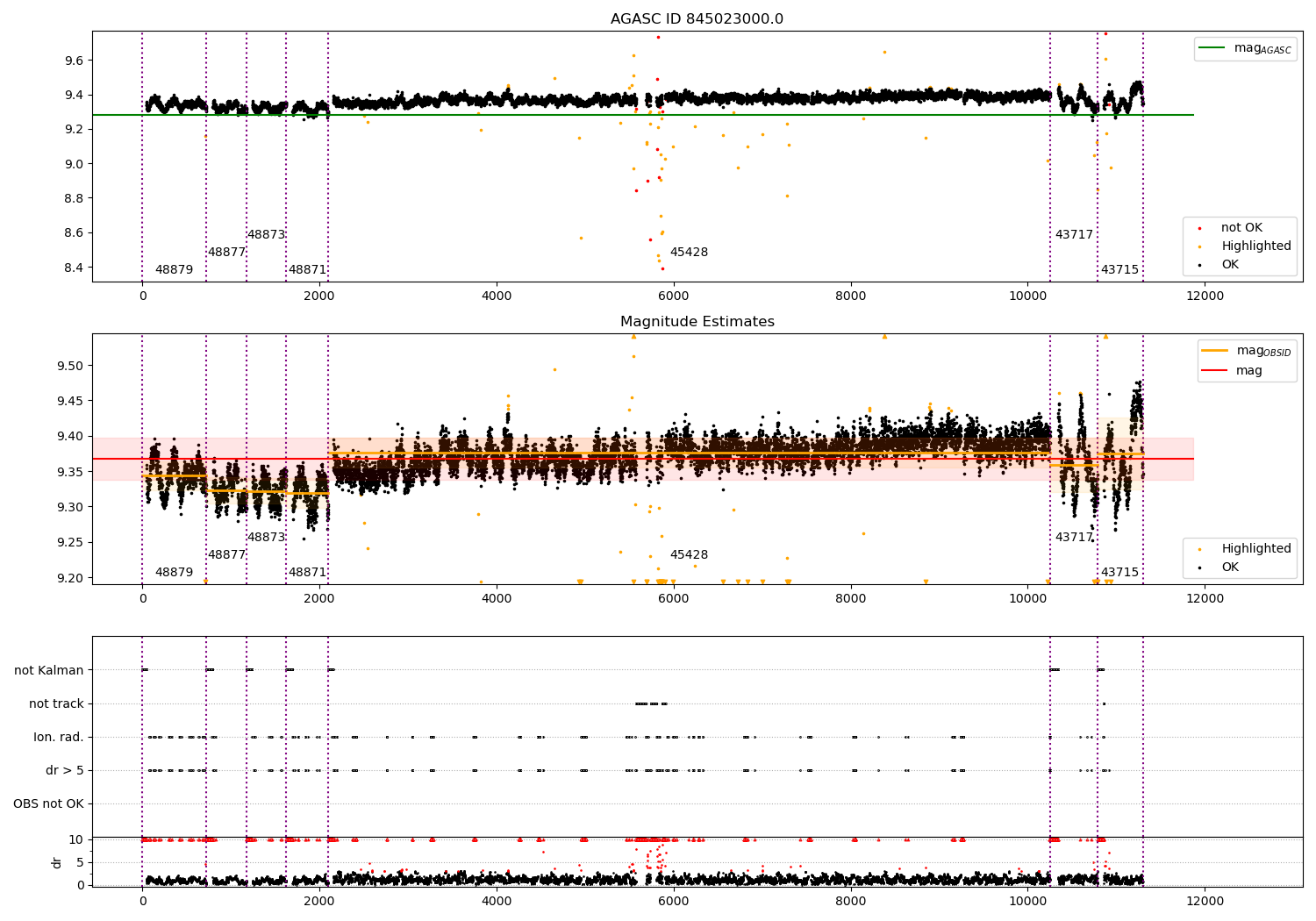The height and width of the screenshot is (921, 1316).
Task: Click obsid label 43717 in Magnitude Estimates plot
Action: [x=1074, y=538]
